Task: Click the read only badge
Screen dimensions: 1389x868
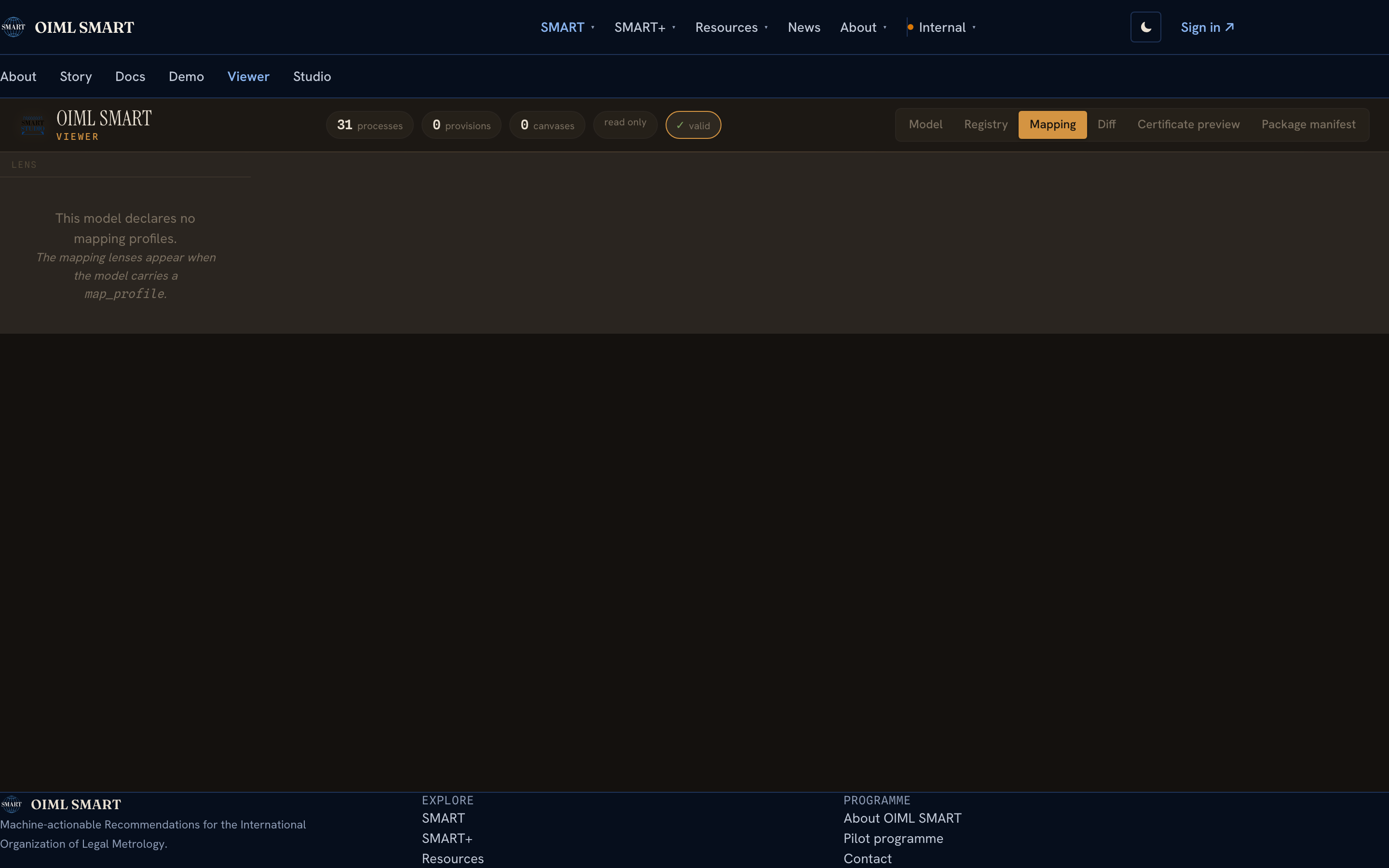Action: click(625, 124)
